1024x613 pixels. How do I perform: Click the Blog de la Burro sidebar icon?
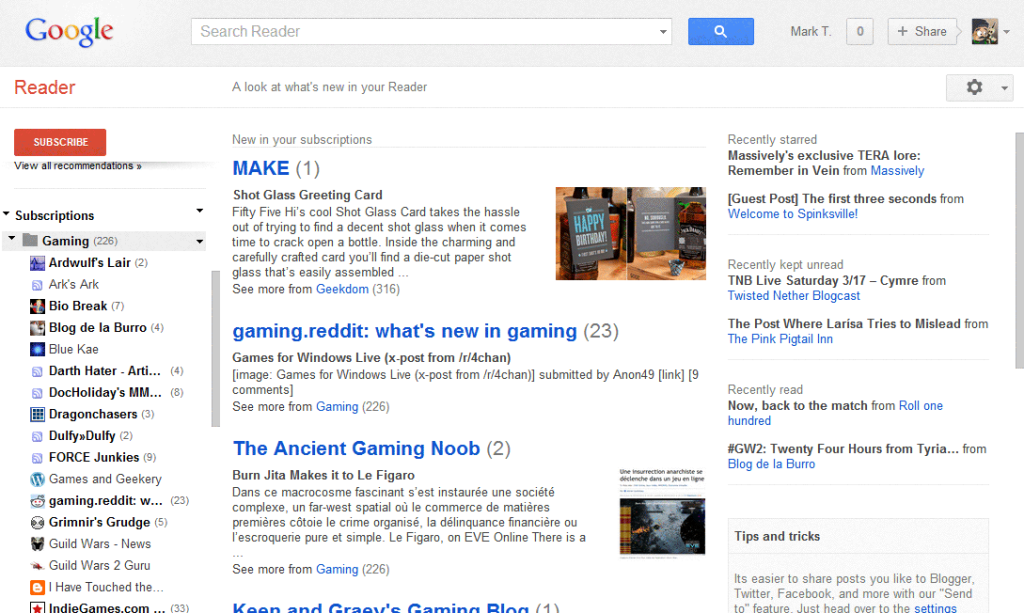tap(37, 328)
